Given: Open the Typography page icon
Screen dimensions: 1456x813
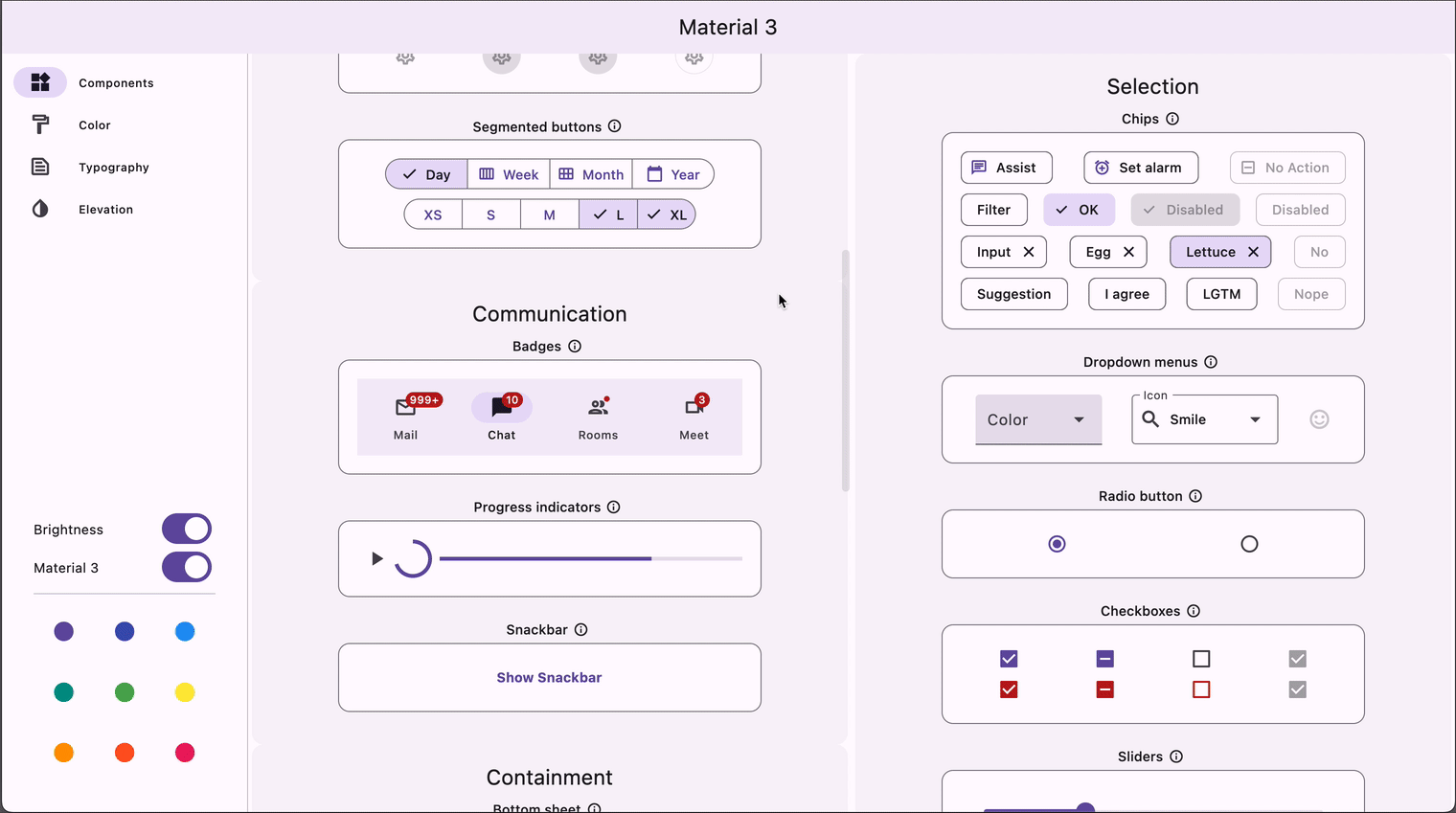Looking at the screenshot, I should (x=40, y=167).
